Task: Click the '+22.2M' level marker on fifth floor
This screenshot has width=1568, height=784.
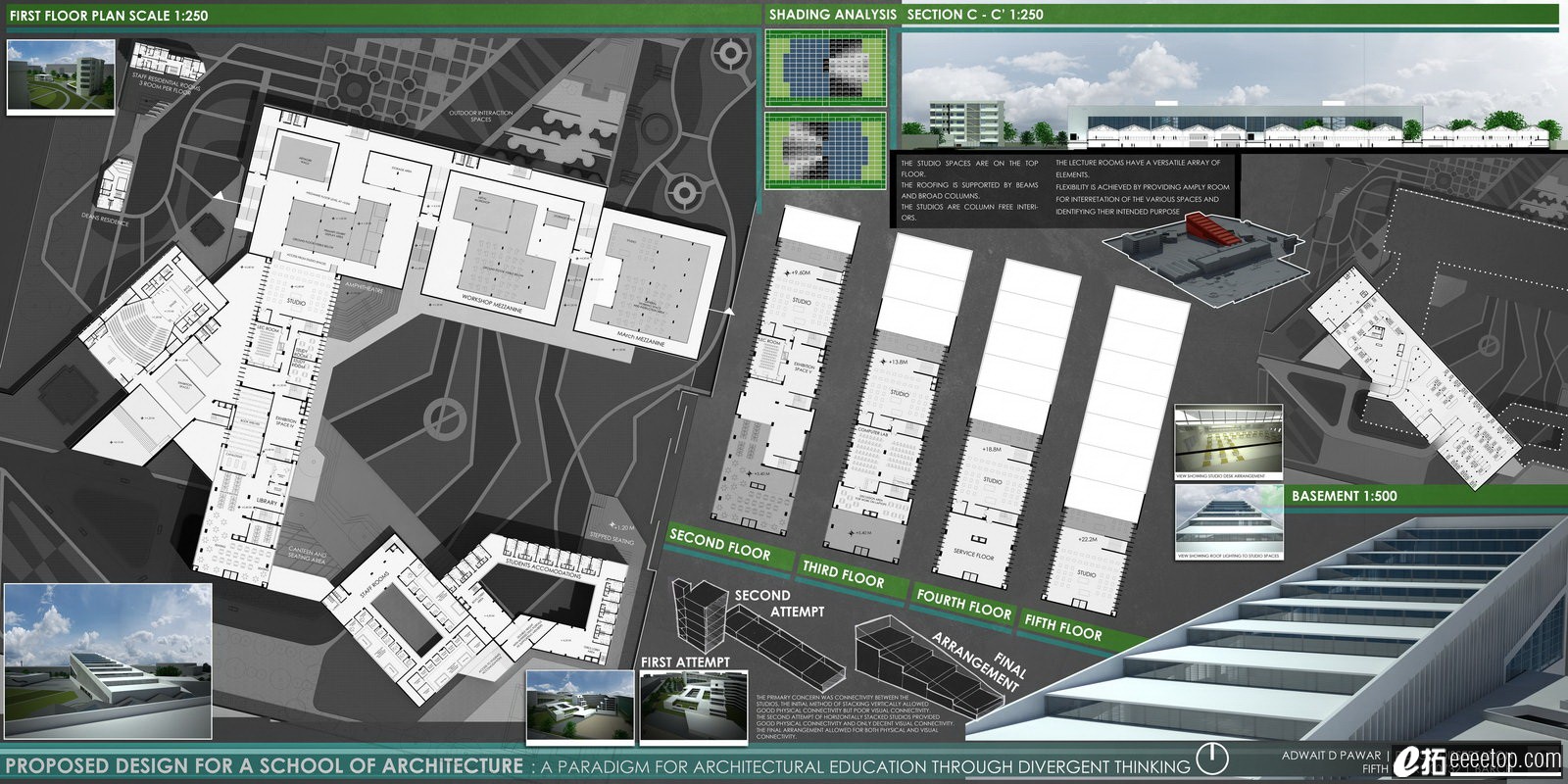Action: (1087, 539)
